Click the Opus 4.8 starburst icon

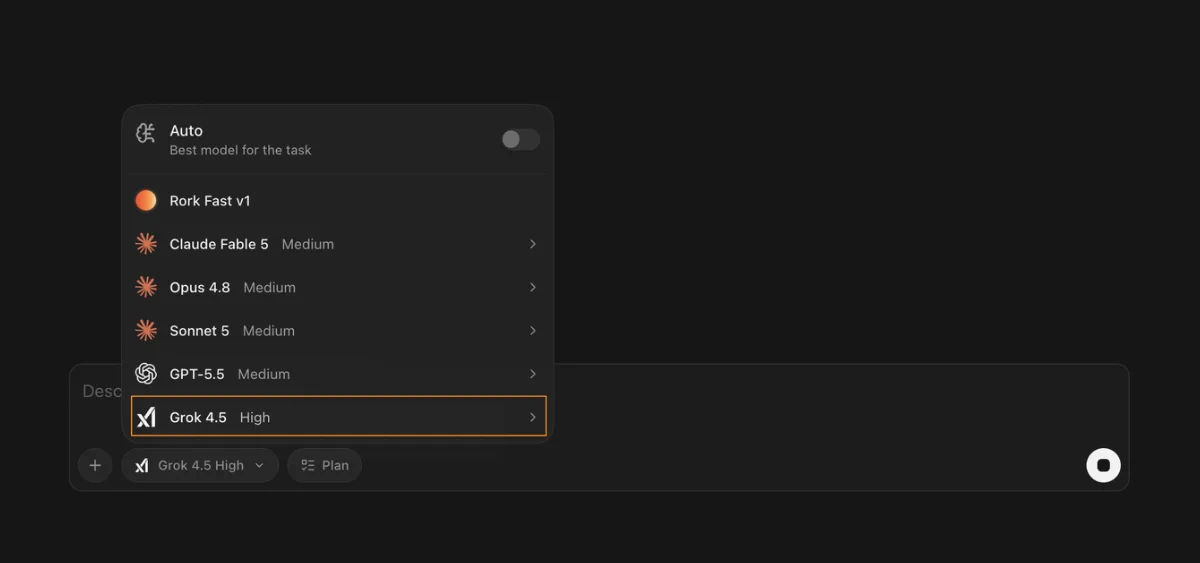coord(146,287)
